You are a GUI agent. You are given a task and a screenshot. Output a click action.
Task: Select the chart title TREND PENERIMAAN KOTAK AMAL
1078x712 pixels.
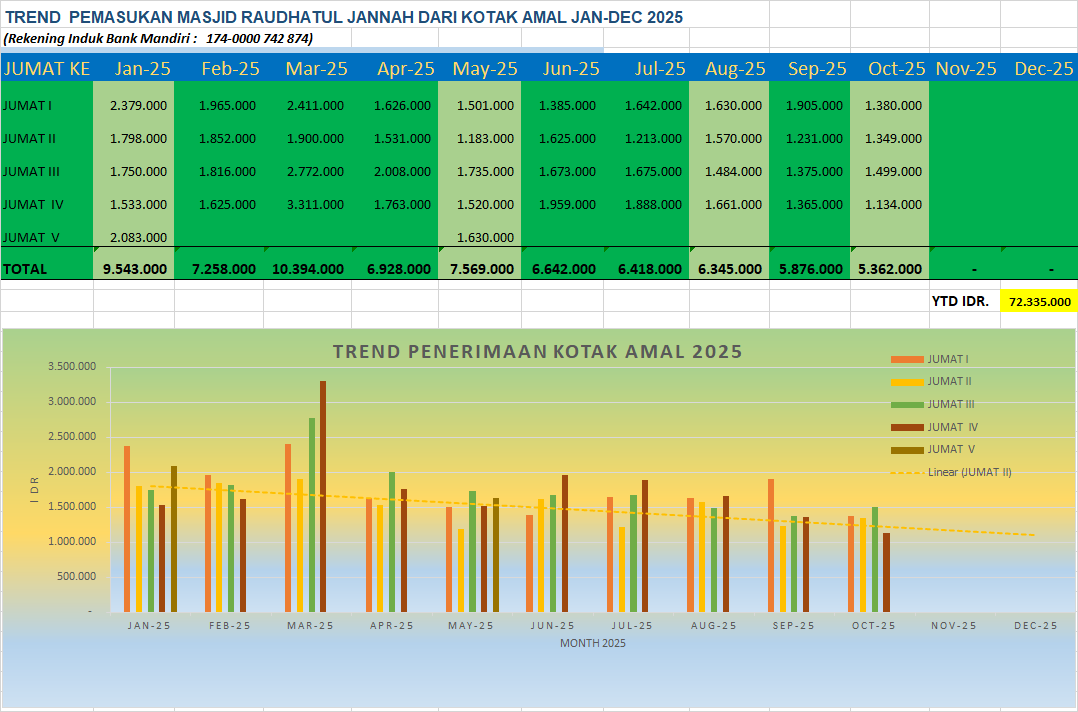click(537, 352)
